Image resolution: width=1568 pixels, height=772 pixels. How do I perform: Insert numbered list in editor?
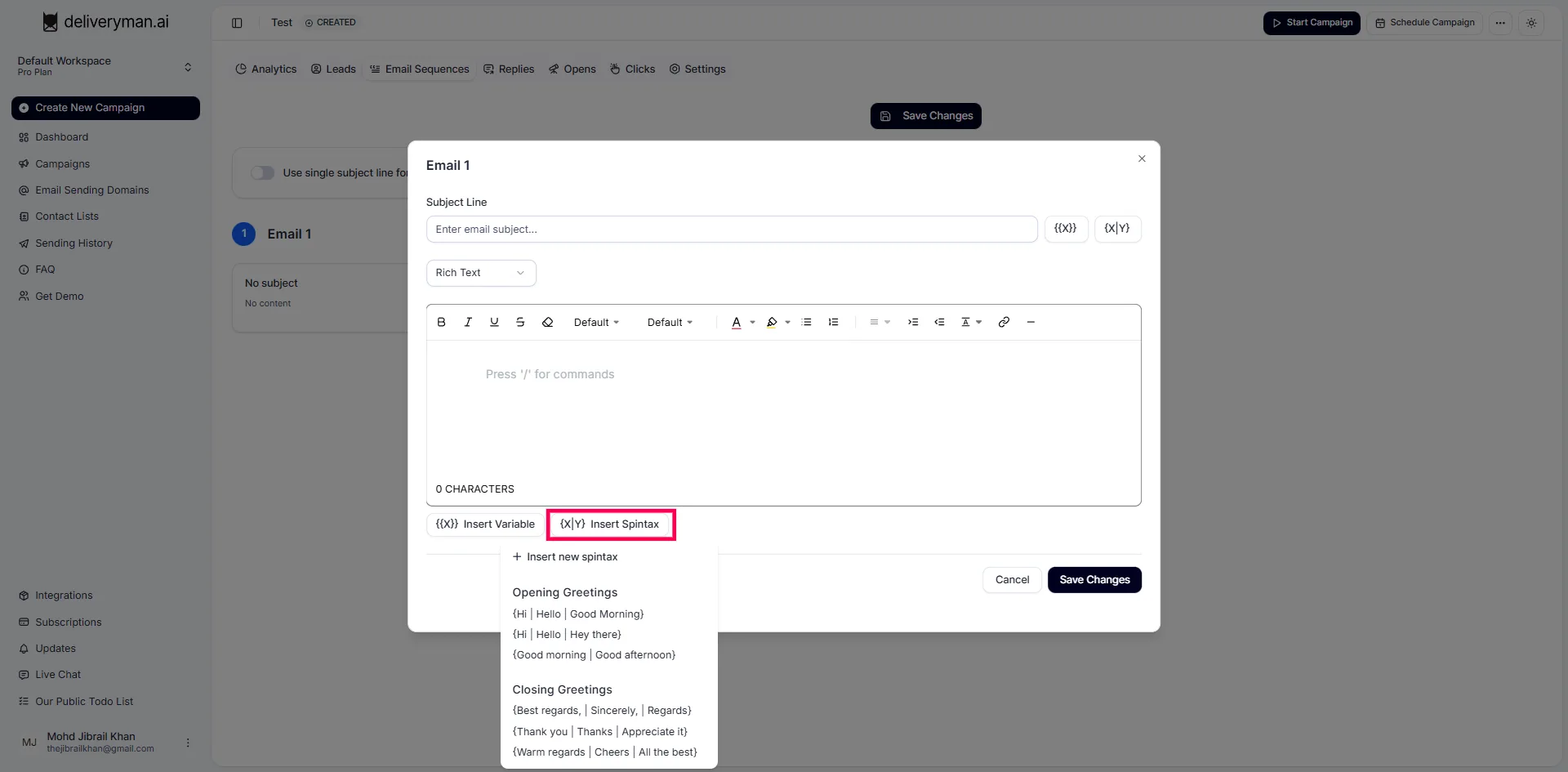click(x=833, y=323)
